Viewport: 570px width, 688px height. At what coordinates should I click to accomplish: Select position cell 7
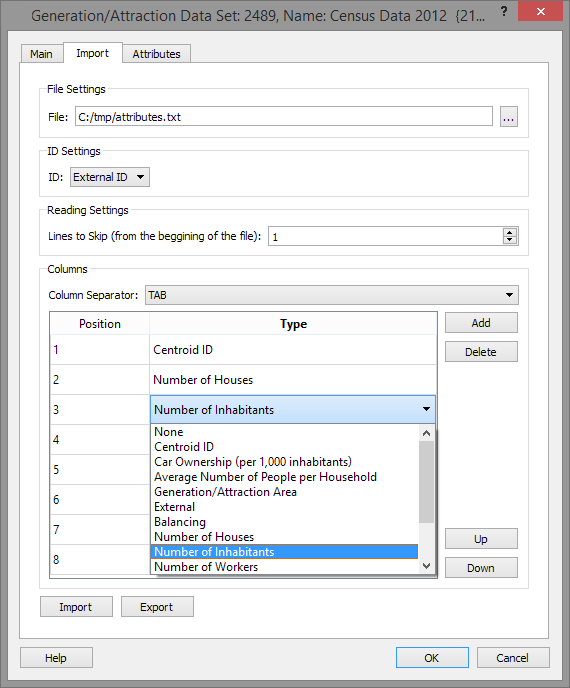[x=100, y=530]
